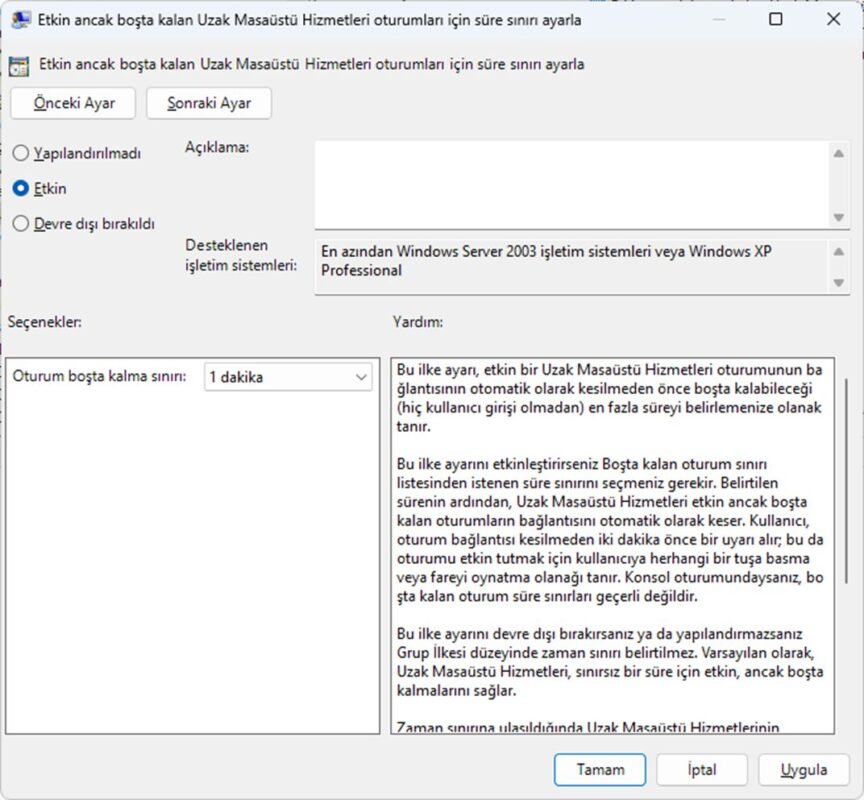Click the Açıklama box scroll-up arrow
864x800 pixels.
(839, 154)
